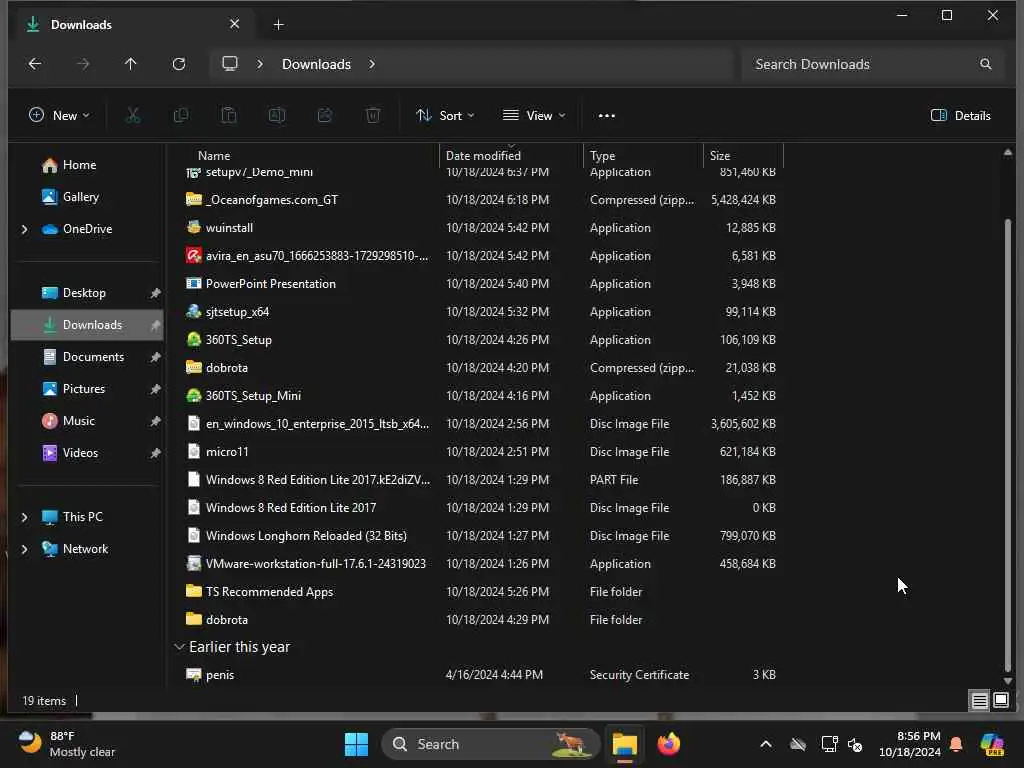Click the 360TS_Setup file icon

point(193,340)
